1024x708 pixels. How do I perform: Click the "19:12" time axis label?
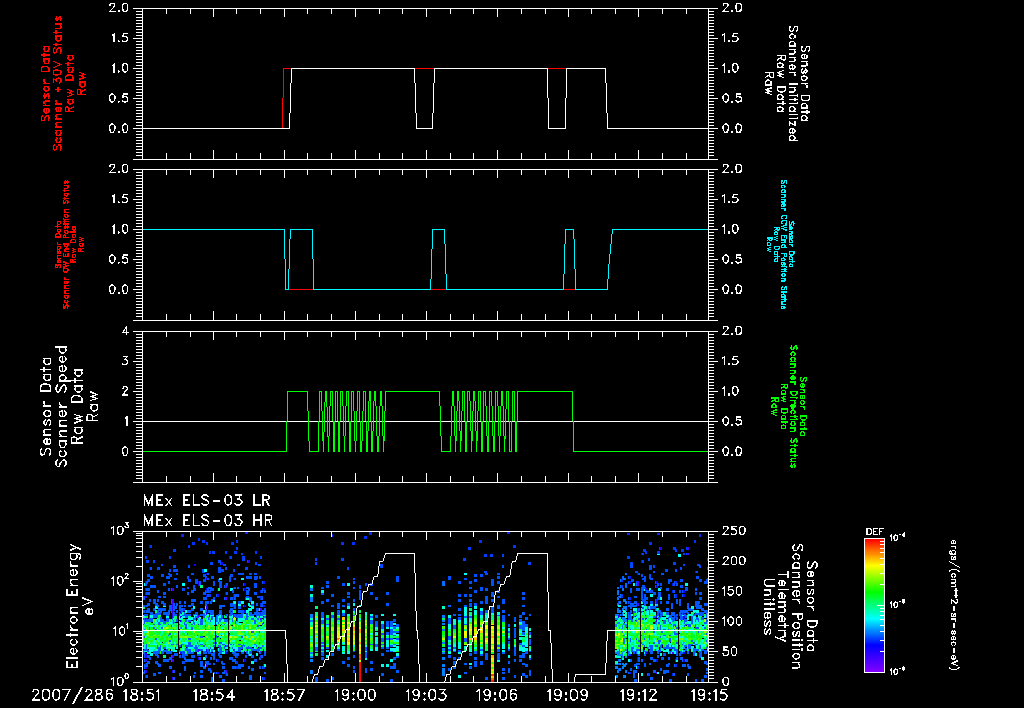[x=638, y=695]
